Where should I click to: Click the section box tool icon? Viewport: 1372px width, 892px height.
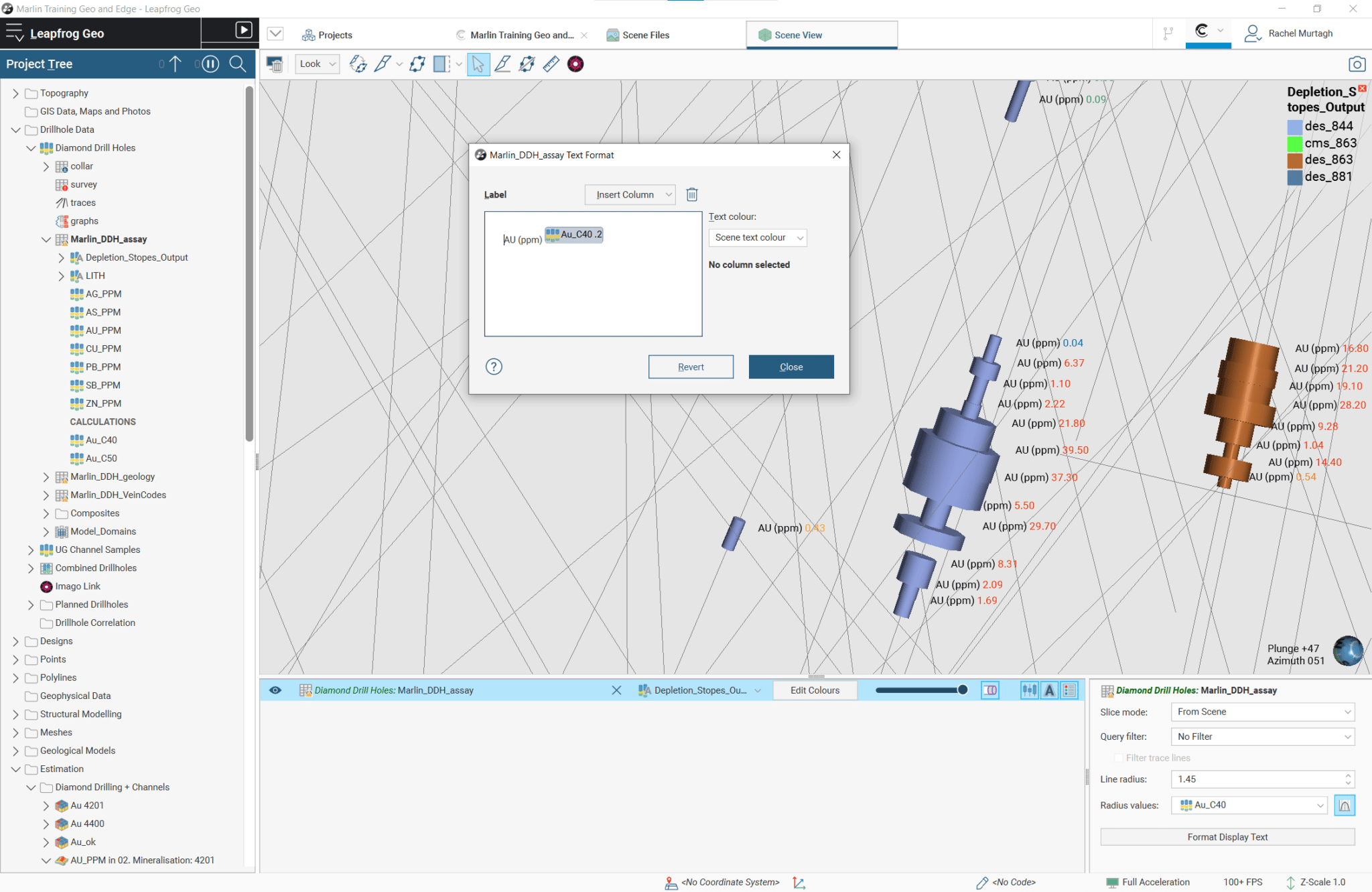[527, 64]
